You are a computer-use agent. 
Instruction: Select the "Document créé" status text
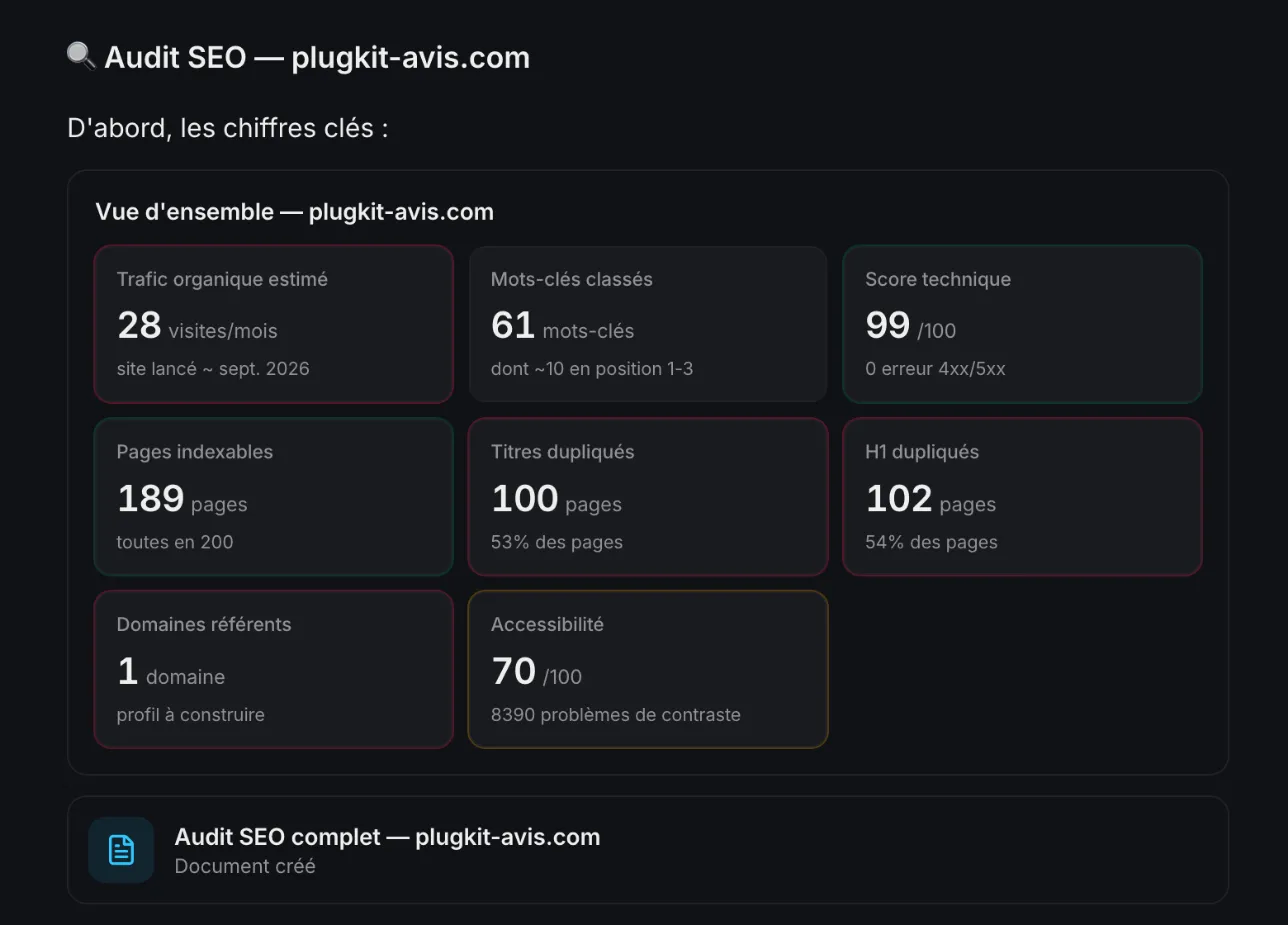coord(245,866)
